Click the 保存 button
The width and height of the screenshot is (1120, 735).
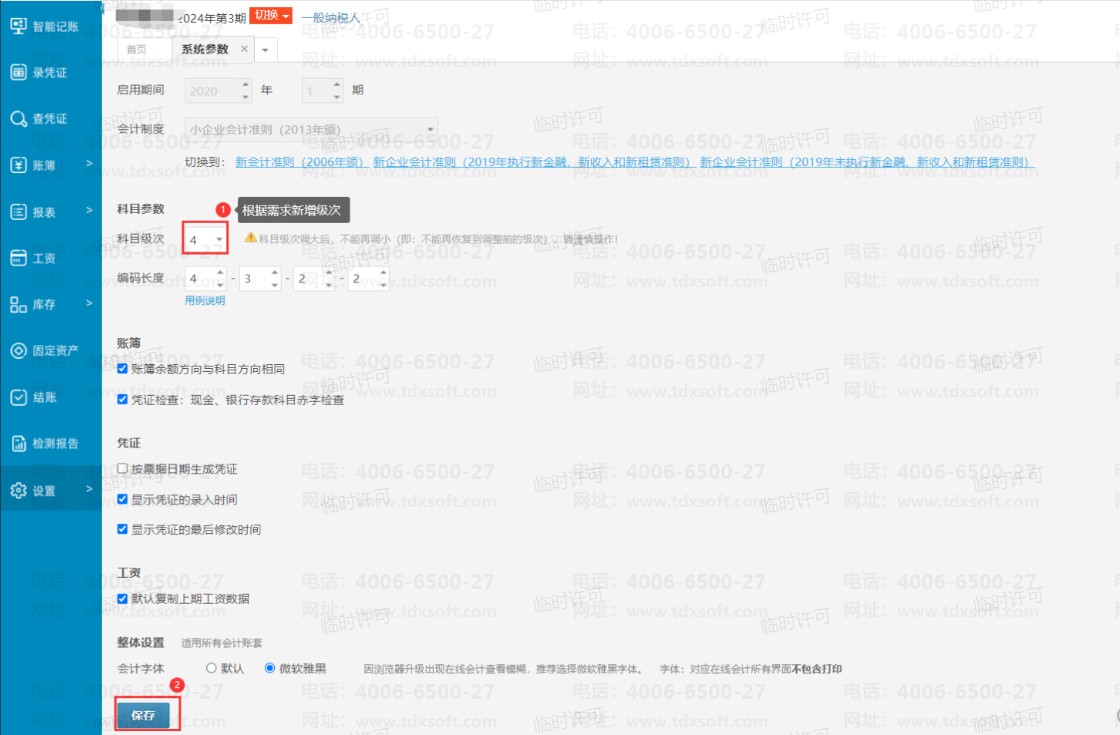144,715
